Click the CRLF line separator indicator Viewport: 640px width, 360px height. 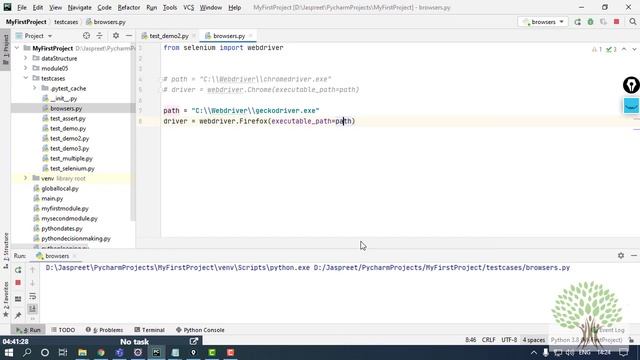[x=489, y=340]
